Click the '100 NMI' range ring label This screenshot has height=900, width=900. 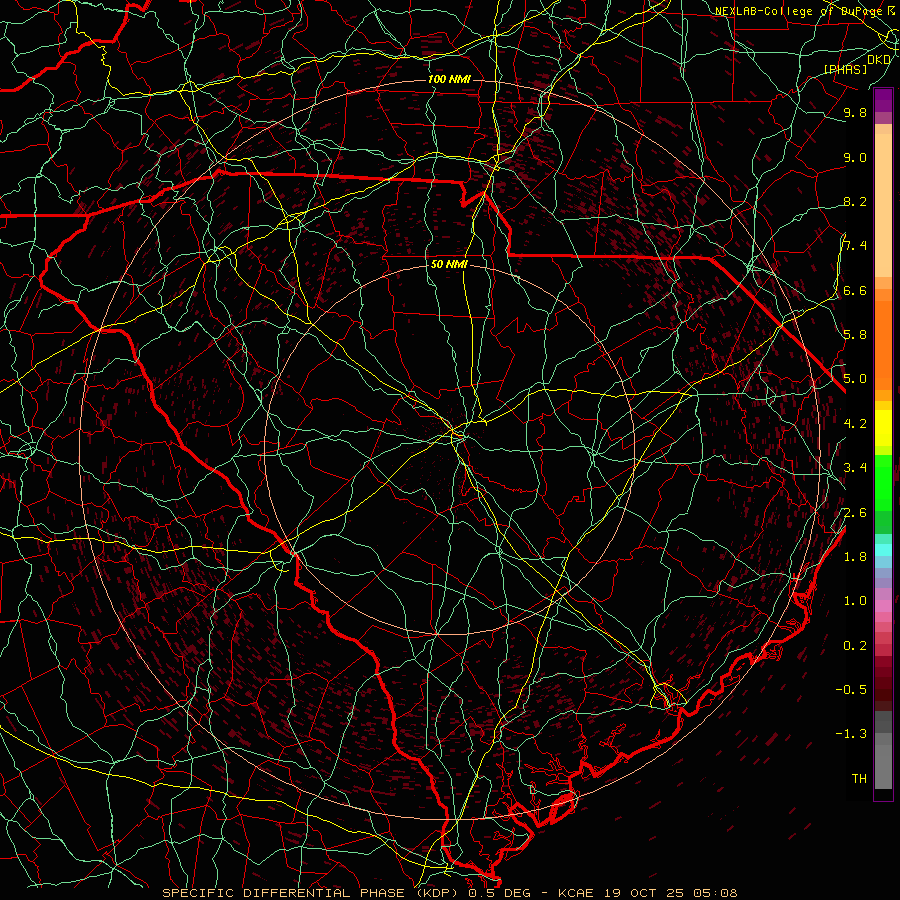pos(449,79)
